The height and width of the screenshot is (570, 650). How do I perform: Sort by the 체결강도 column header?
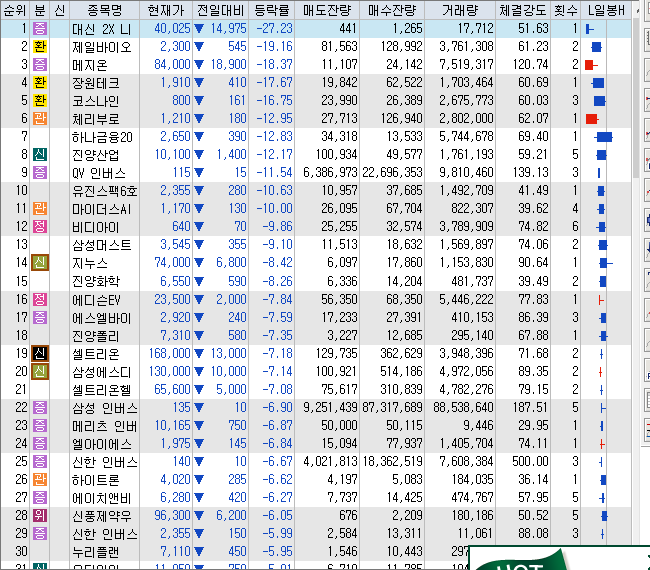523,10
